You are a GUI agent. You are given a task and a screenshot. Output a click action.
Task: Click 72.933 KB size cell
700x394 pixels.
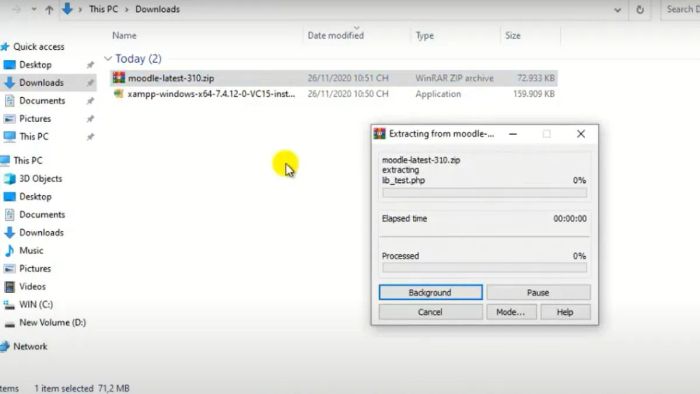[536, 78]
